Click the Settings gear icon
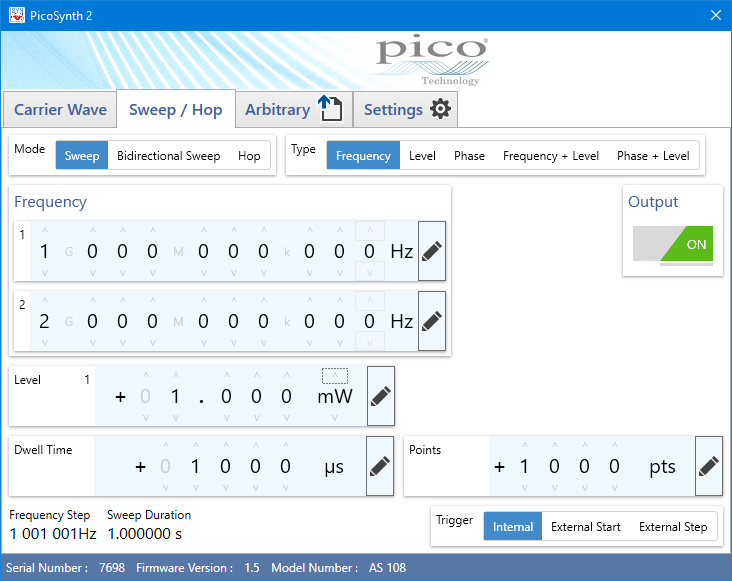This screenshot has height=581, width=732. [440, 109]
